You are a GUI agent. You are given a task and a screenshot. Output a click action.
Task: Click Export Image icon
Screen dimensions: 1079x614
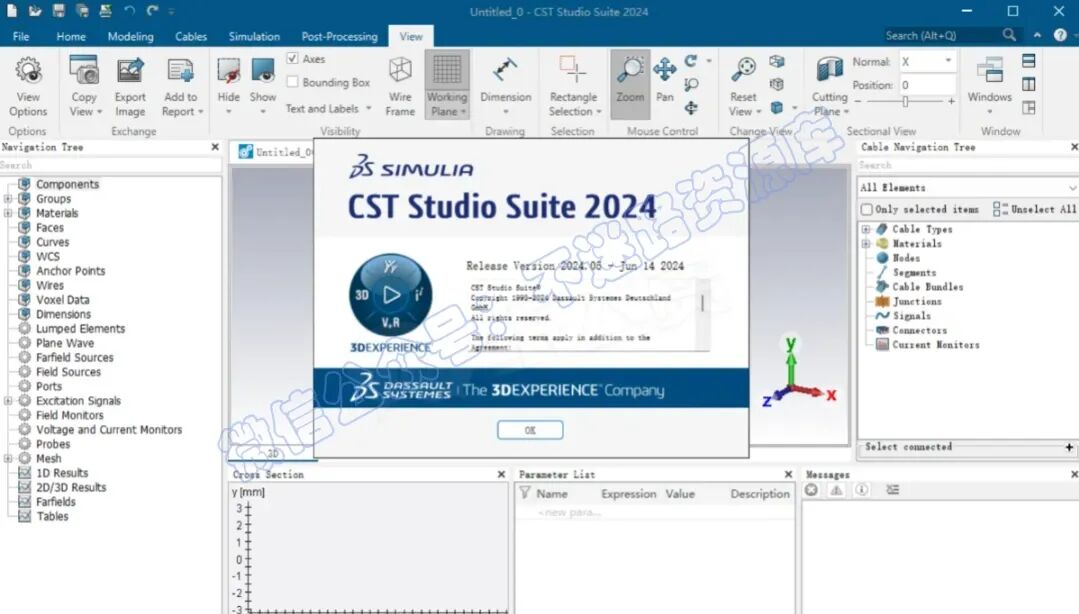(130, 71)
